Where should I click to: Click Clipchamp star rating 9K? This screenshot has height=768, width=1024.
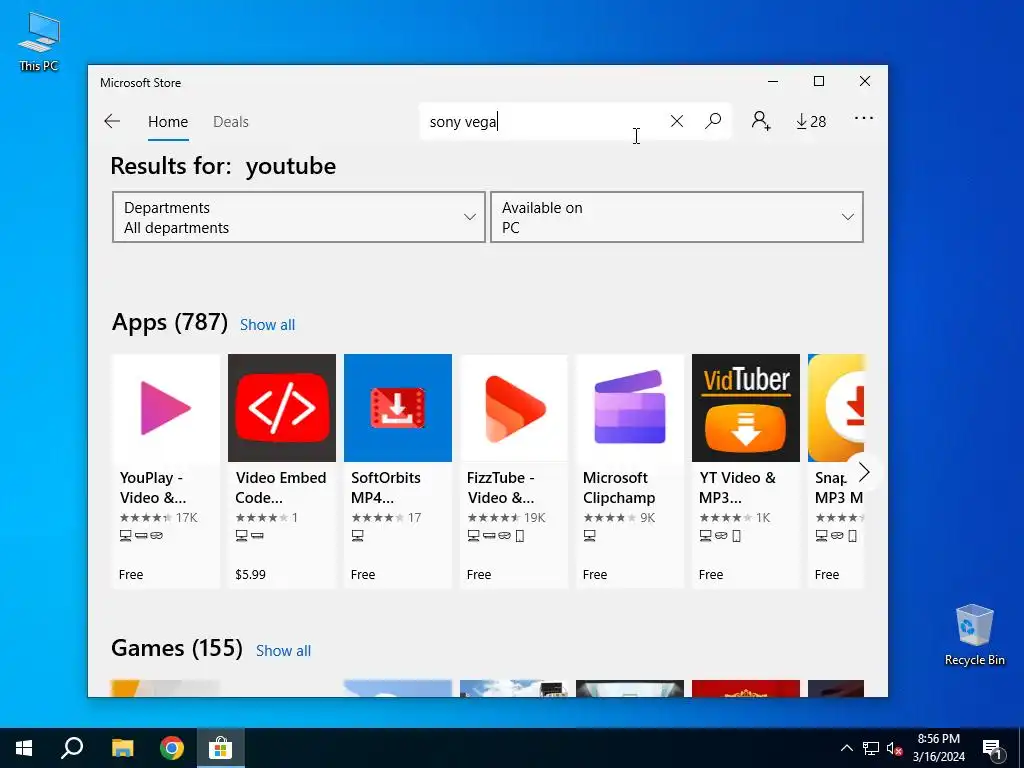point(619,518)
